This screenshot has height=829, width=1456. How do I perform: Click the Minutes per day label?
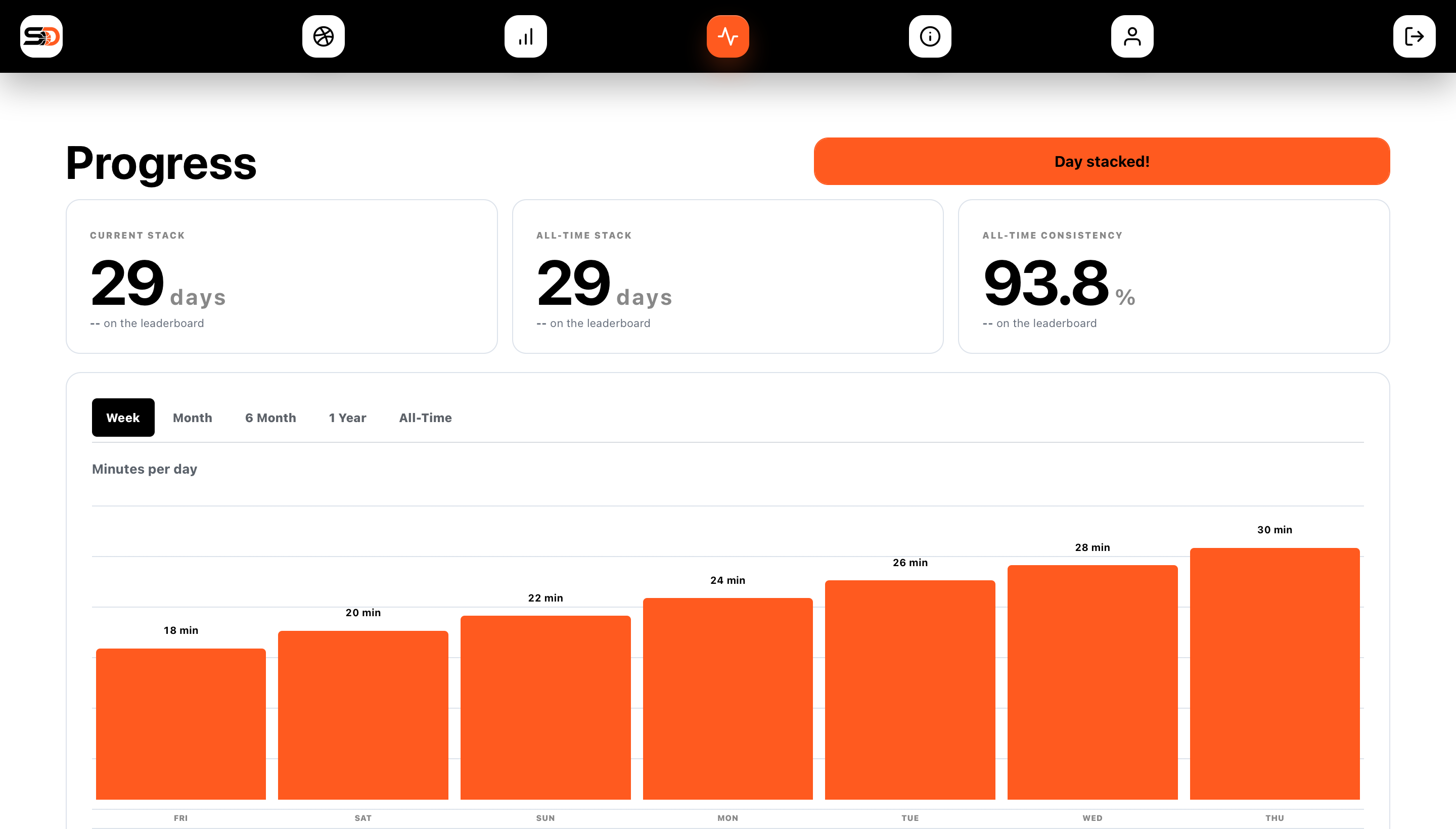coord(145,469)
